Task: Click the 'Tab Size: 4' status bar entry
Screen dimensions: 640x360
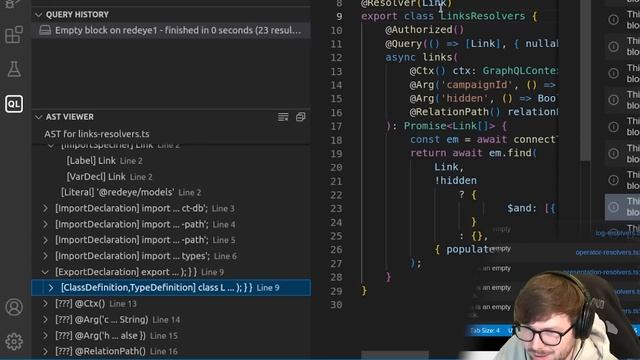Action: [485, 330]
